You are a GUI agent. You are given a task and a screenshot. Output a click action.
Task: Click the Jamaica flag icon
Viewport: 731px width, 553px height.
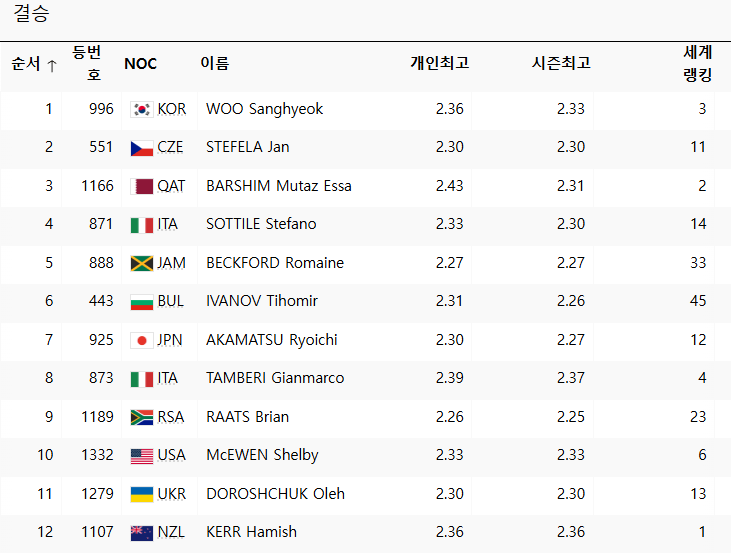(142, 263)
